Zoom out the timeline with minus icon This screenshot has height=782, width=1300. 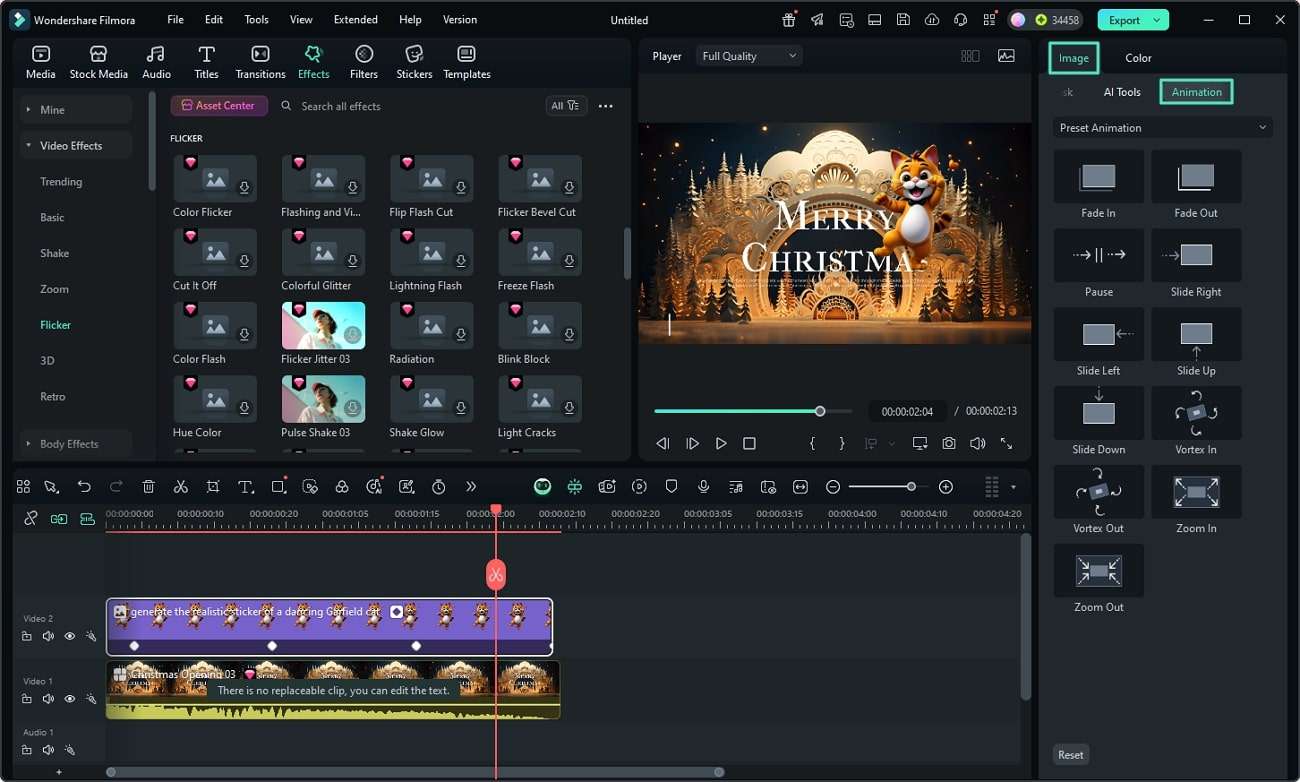pyautogui.click(x=833, y=487)
